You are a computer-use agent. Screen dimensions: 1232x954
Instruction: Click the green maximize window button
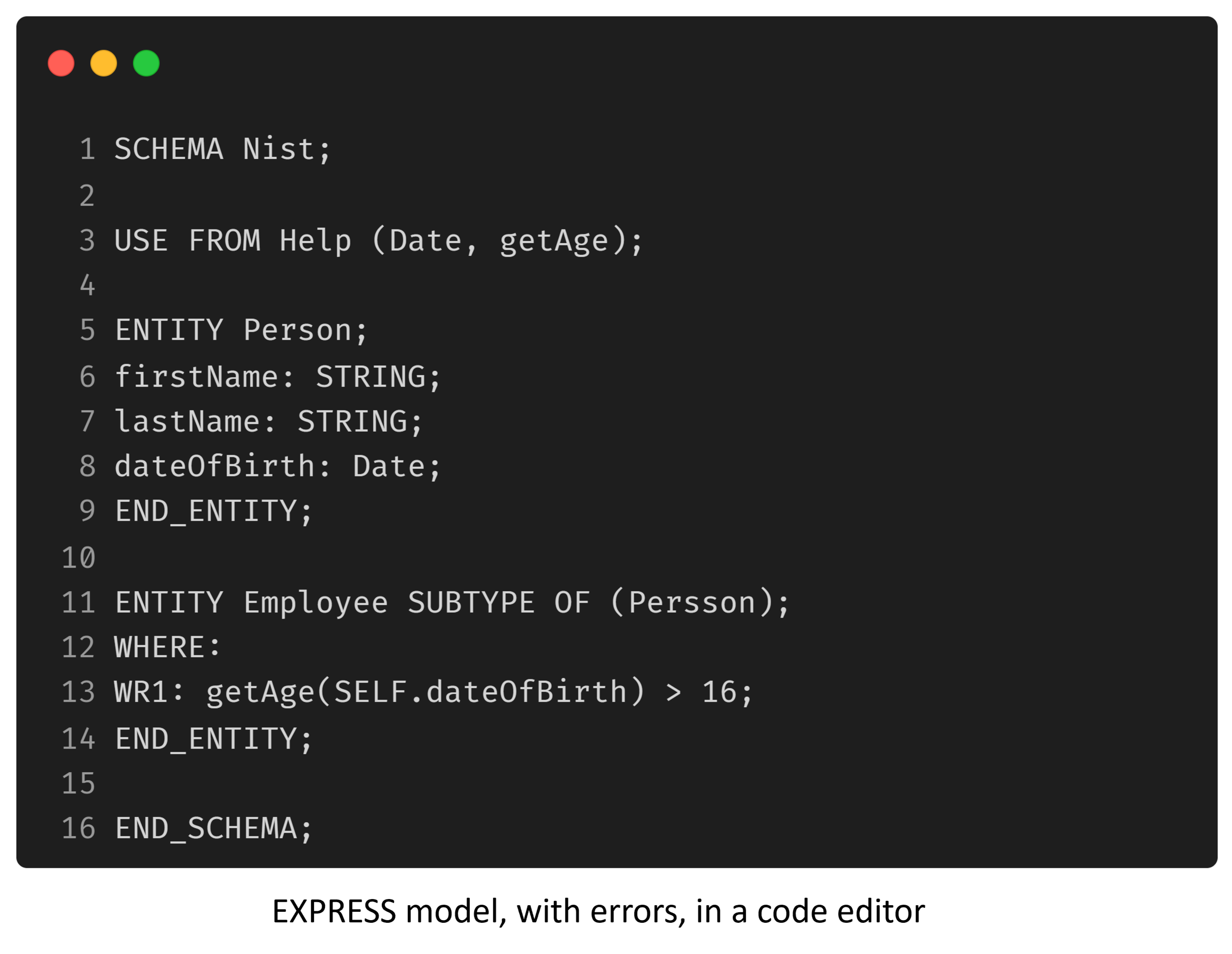(x=146, y=63)
